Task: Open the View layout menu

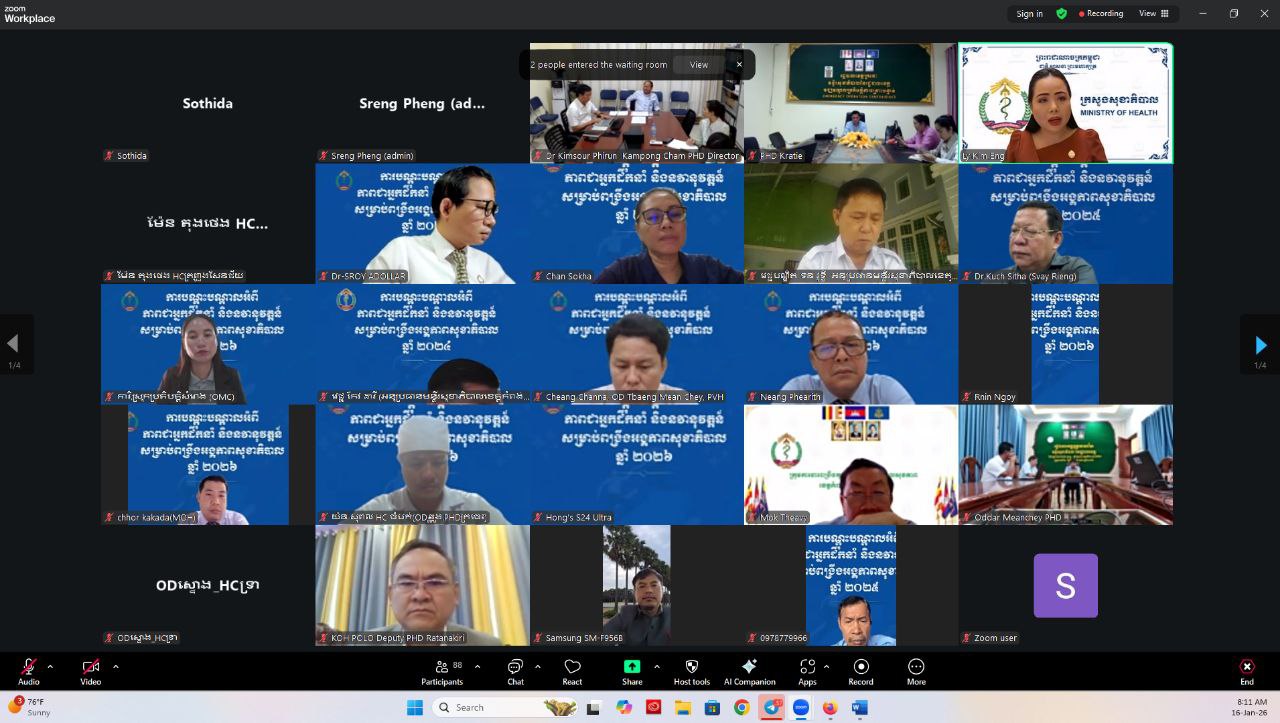Action: coord(1153,14)
